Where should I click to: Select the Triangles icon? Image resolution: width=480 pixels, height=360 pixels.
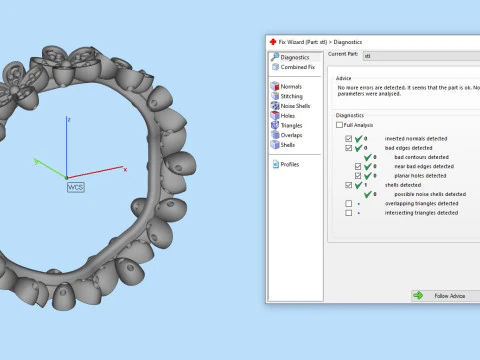tap(275, 125)
